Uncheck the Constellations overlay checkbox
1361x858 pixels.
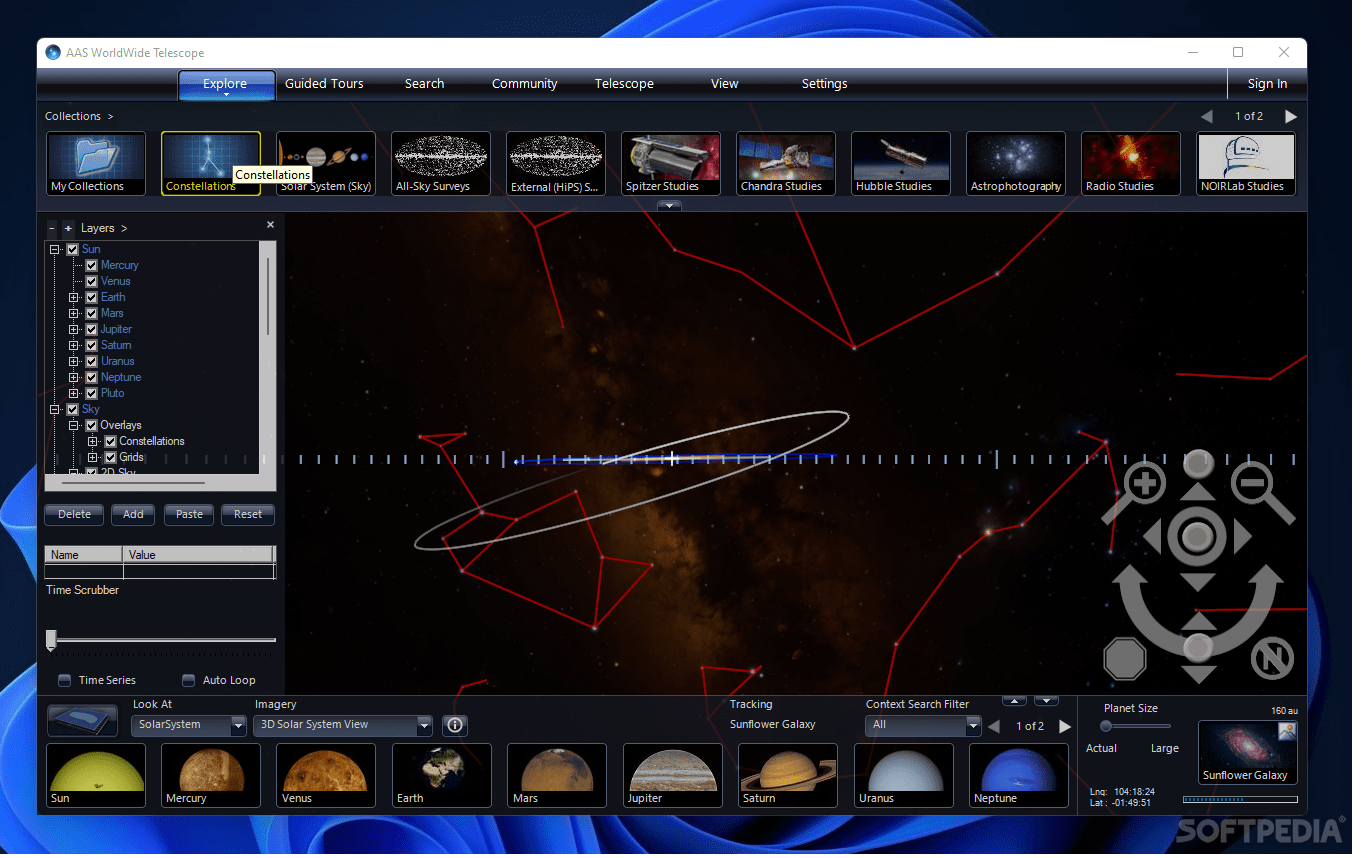[x=111, y=442]
